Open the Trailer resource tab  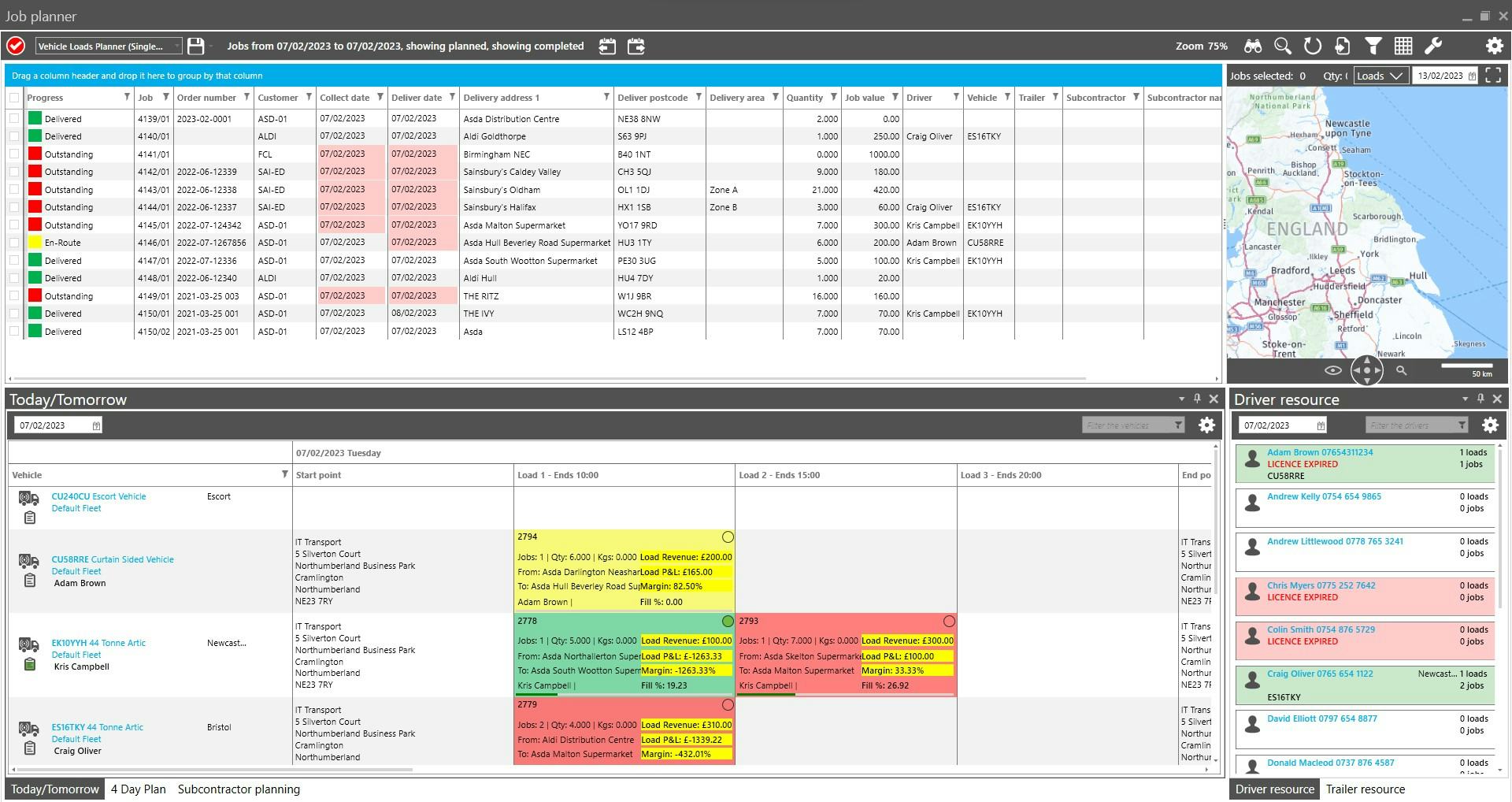point(1366,789)
